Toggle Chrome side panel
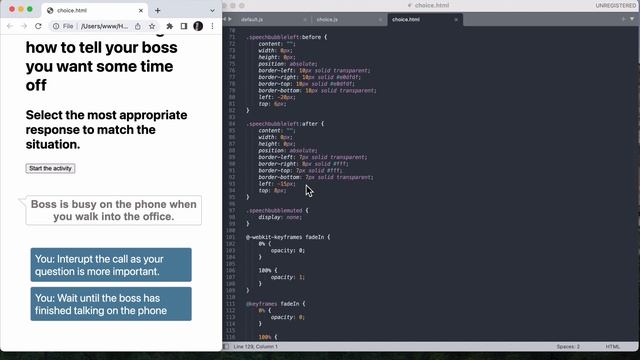Viewport: 640px width, 360px height. pos(184,26)
